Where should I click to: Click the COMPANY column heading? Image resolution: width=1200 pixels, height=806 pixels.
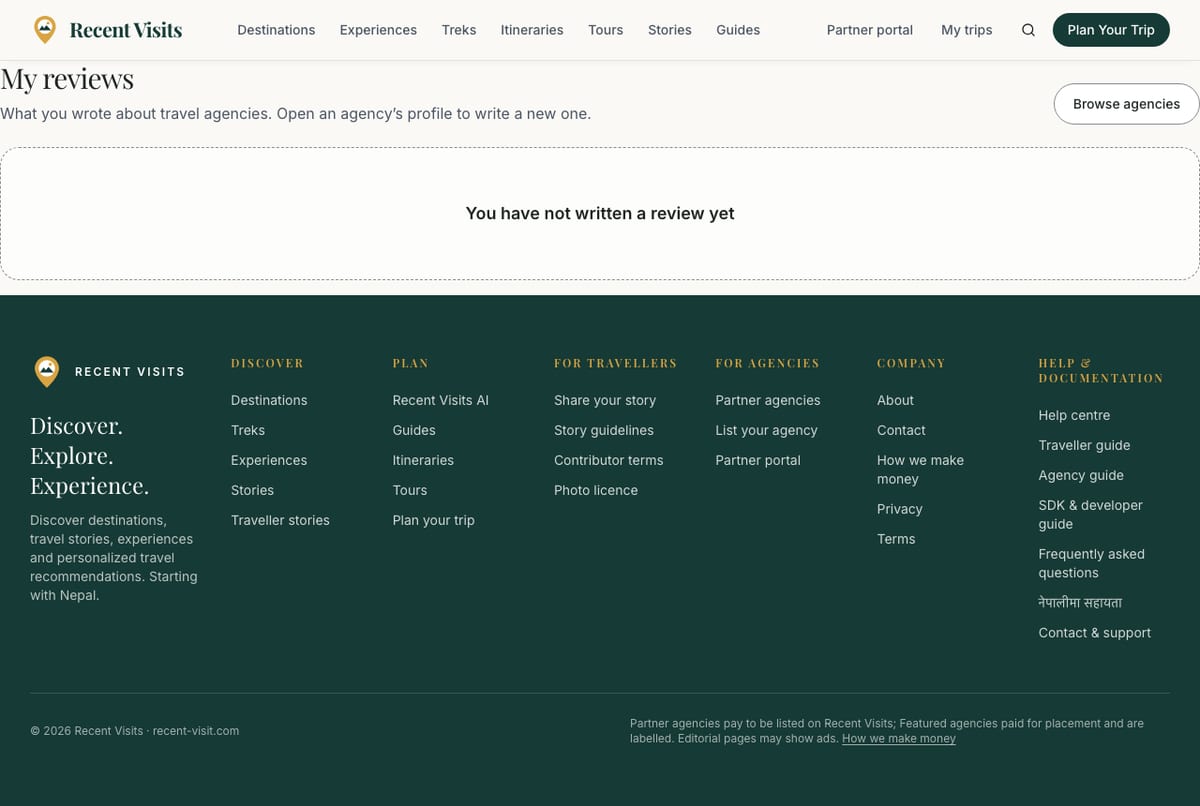click(911, 363)
